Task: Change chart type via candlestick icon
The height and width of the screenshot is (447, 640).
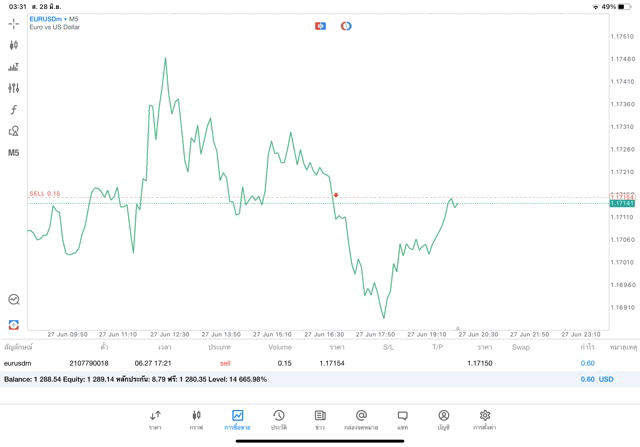Action: tap(14, 45)
